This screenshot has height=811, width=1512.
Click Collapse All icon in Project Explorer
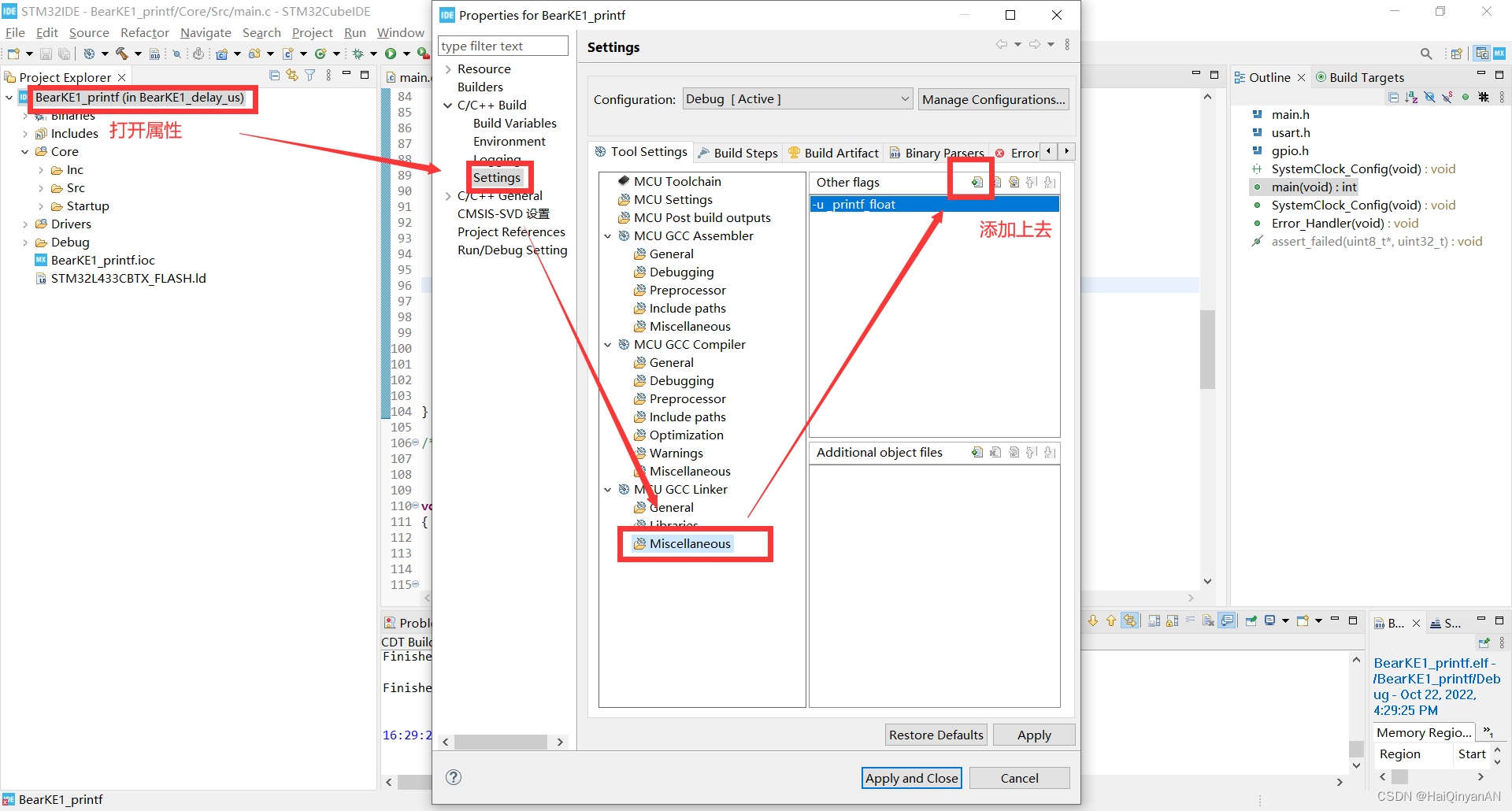click(x=274, y=76)
